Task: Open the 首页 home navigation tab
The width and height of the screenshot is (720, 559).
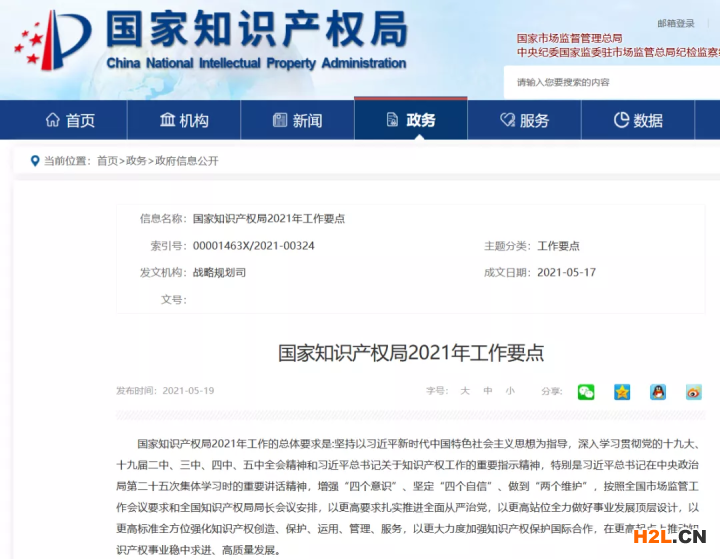Action: click(70, 120)
